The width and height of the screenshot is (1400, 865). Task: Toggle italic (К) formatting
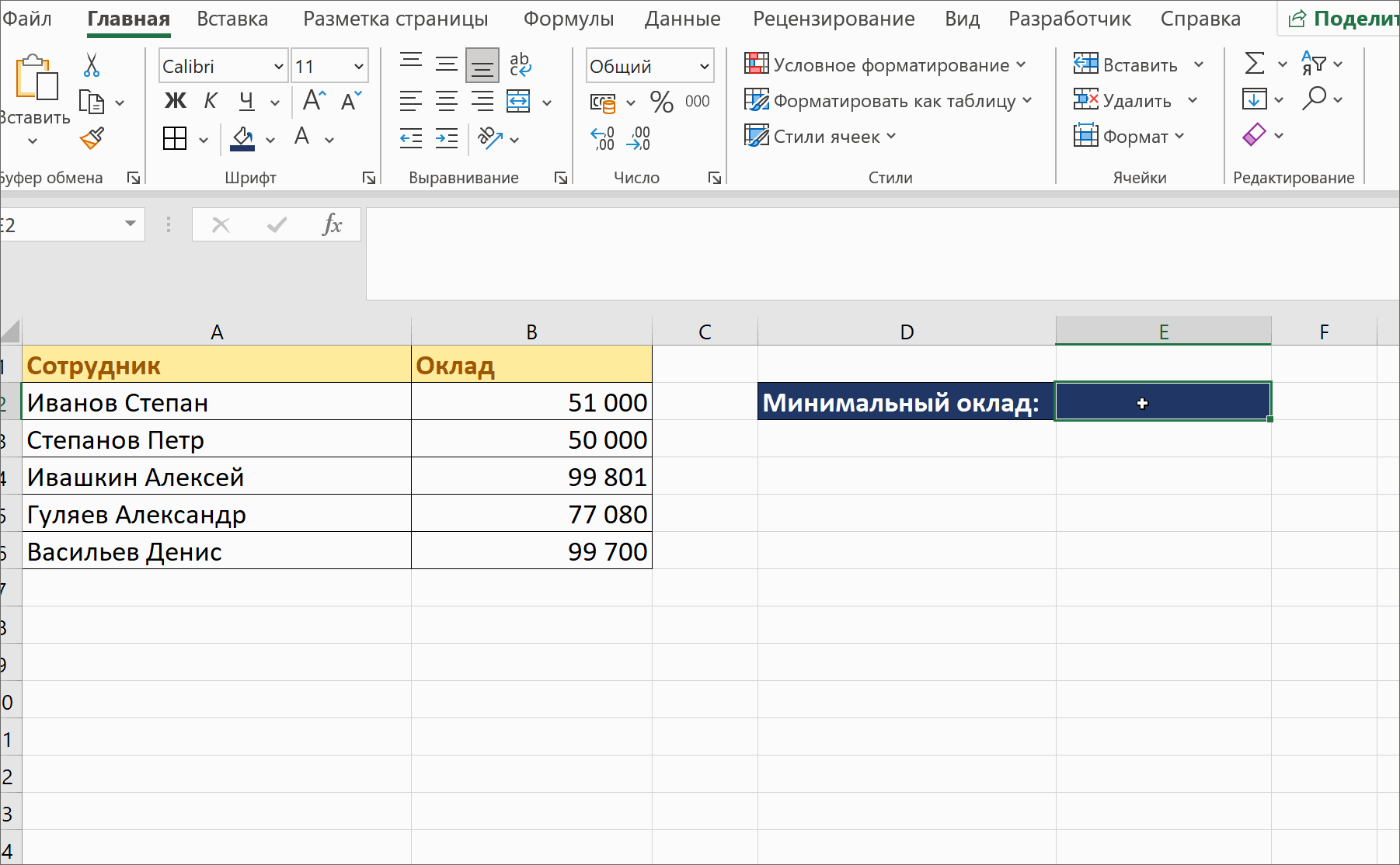click(211, 101)
